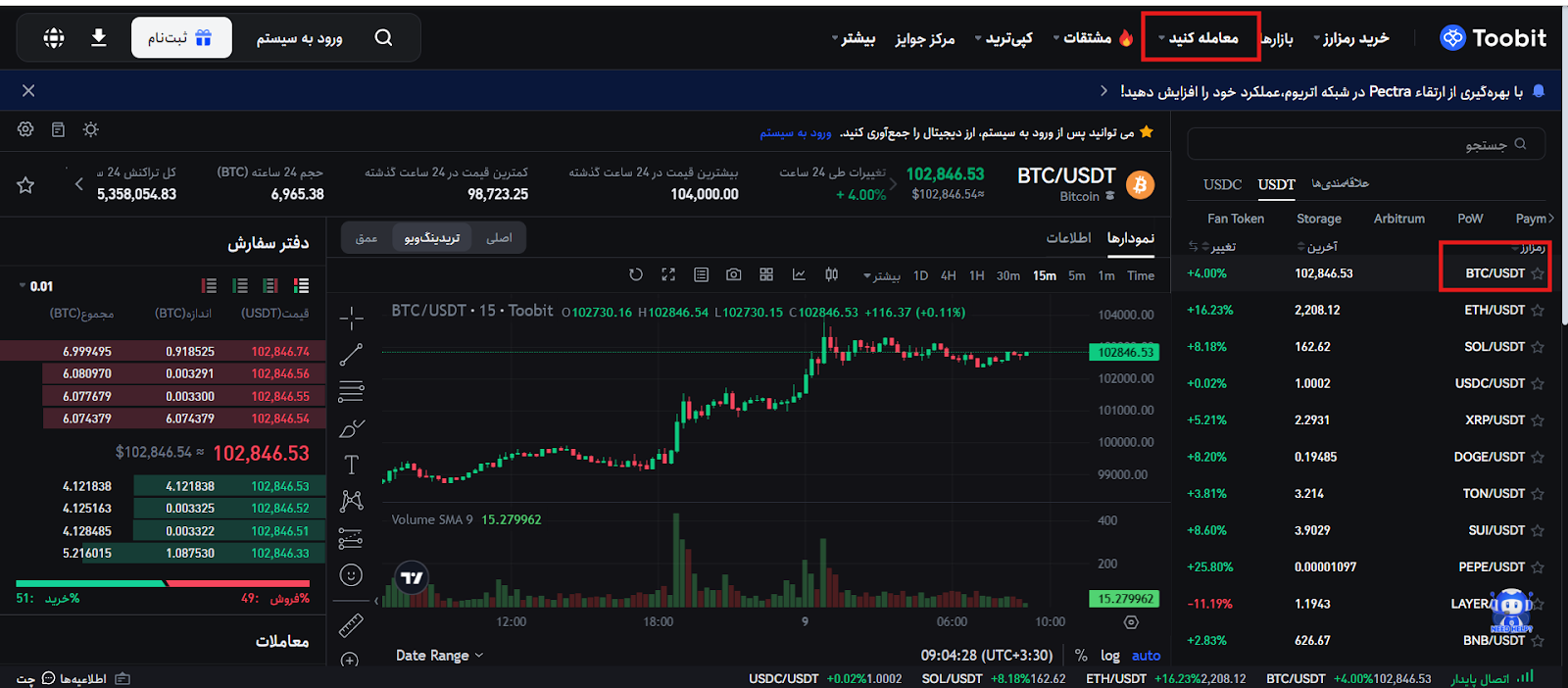1568x688 pixels.
Task: Select the forecast measurement tool
Action: pos(351,538)
